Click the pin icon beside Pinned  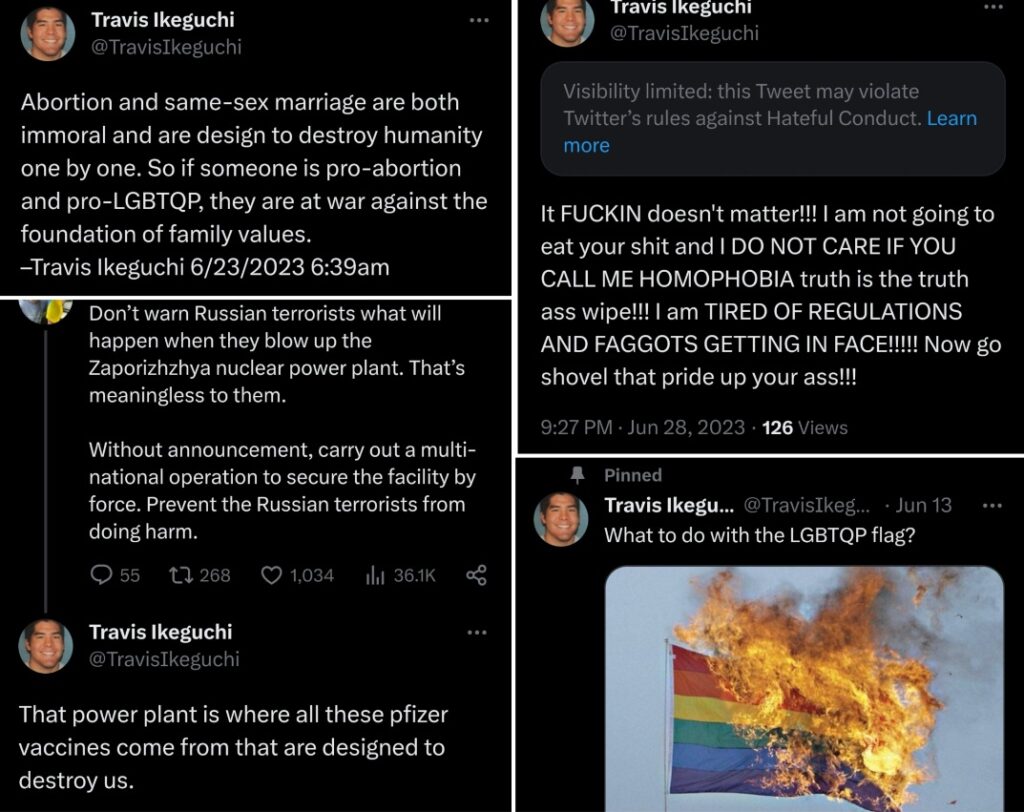(x=576, y=475)
